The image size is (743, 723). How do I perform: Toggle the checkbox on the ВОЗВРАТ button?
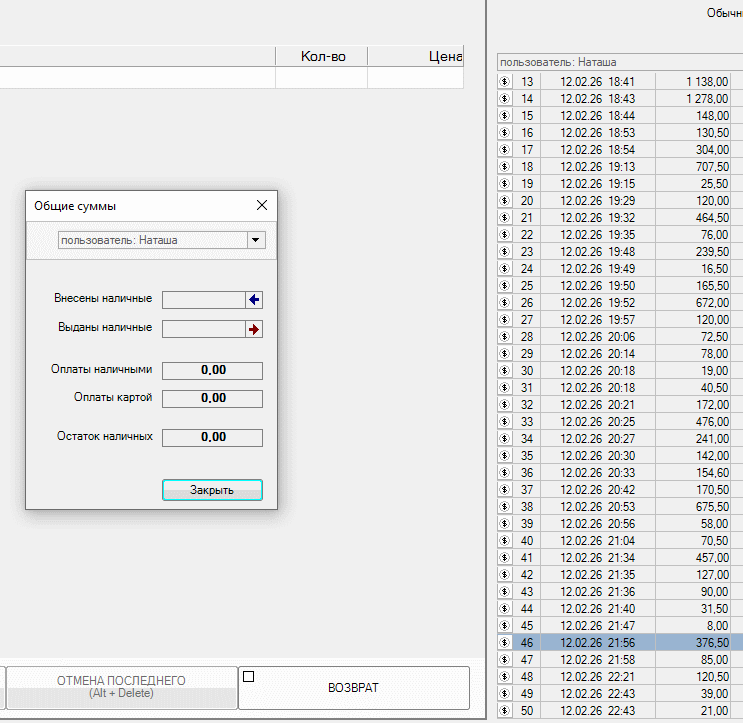coord(249,677)
